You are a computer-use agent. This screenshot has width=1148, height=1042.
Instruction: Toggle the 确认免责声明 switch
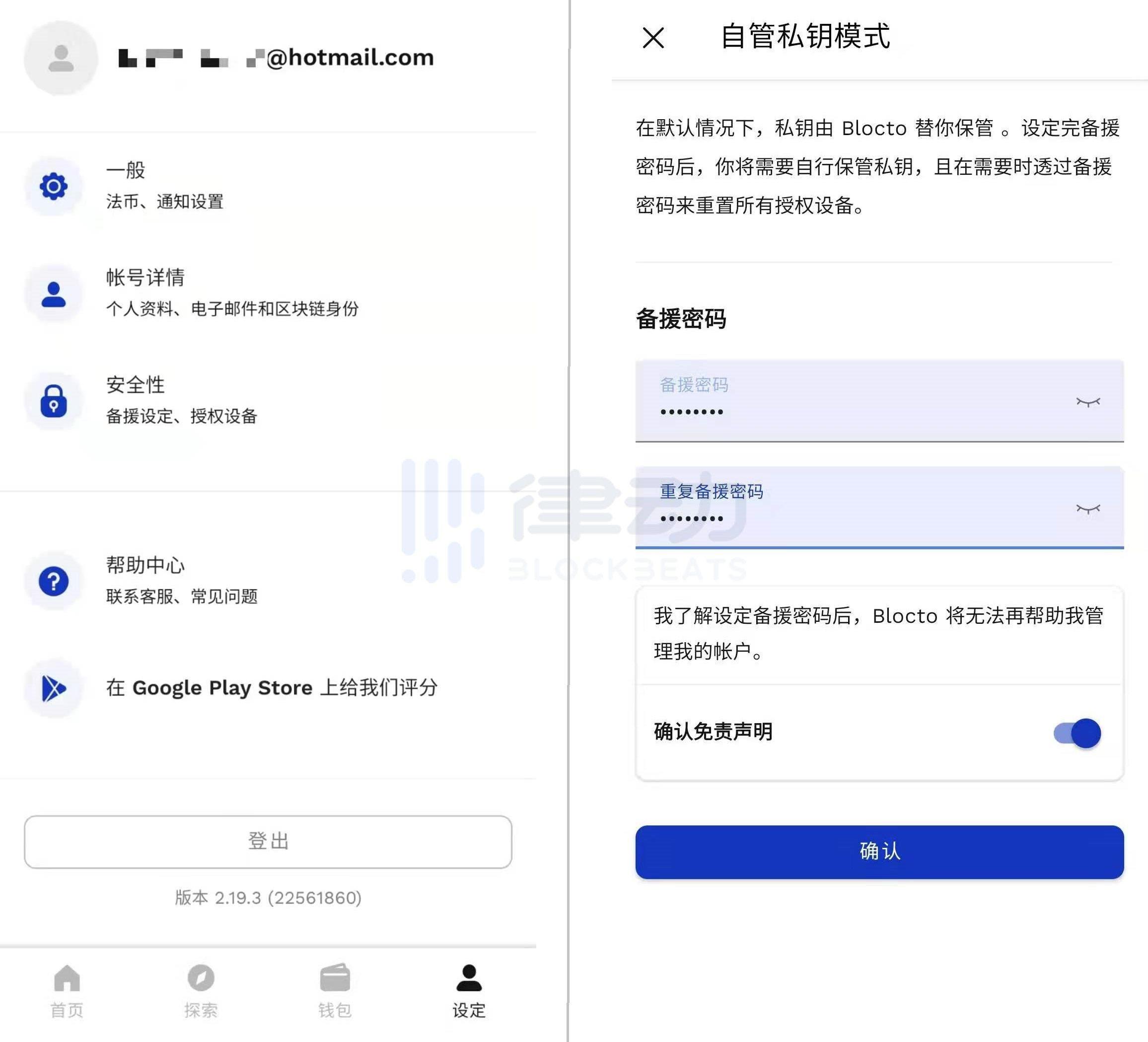tap(1077, 733)
